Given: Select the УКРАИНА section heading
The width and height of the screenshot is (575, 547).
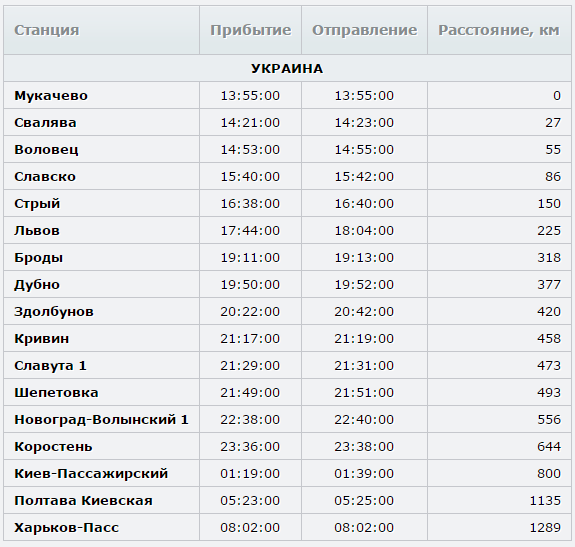Looking at the screenshot, I should pyautogui.click(x=287, y=68).
